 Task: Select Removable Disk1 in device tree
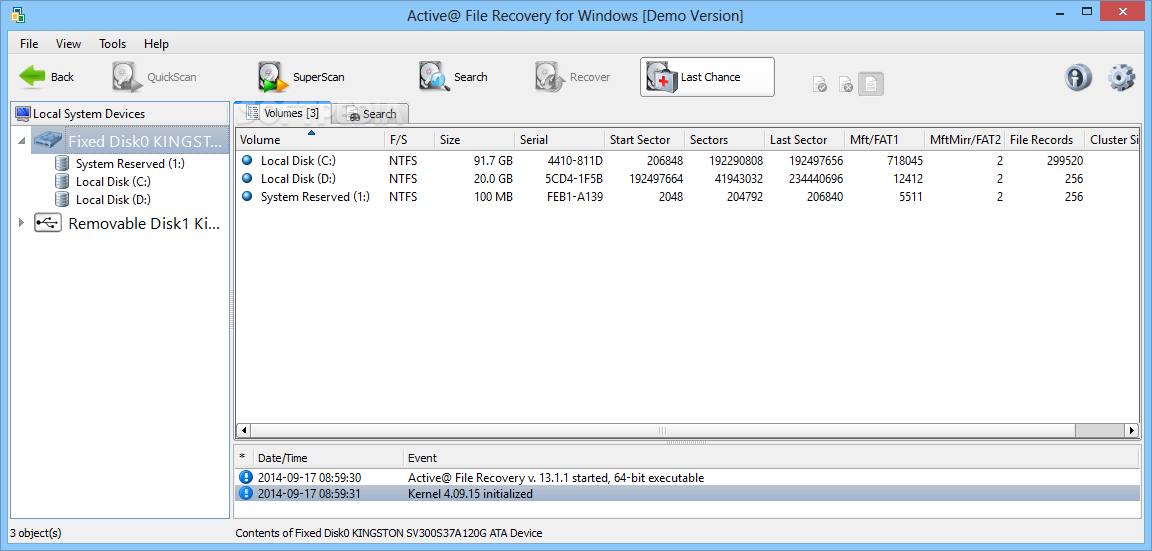click(143, 223)
